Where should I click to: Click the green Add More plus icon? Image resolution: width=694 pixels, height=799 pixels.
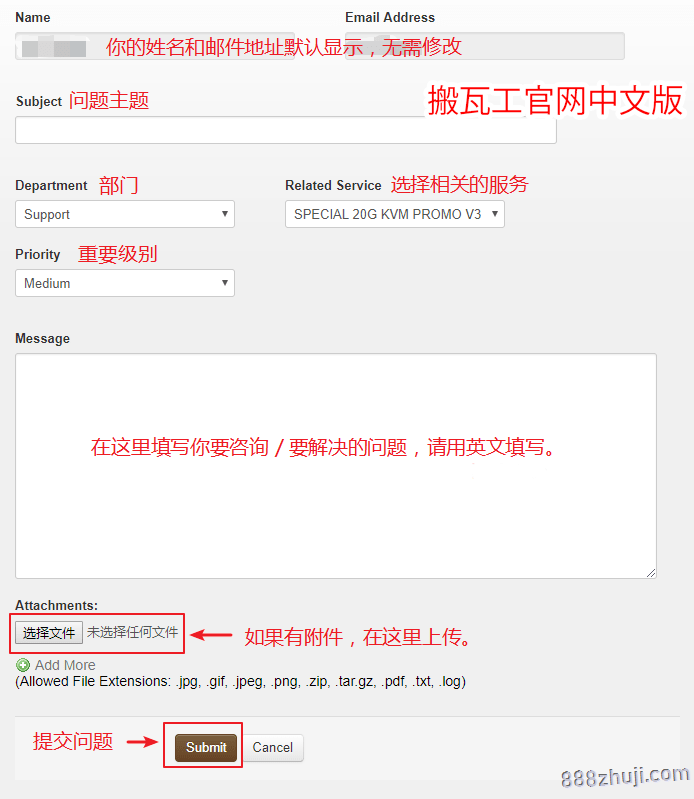coord(23,665)
